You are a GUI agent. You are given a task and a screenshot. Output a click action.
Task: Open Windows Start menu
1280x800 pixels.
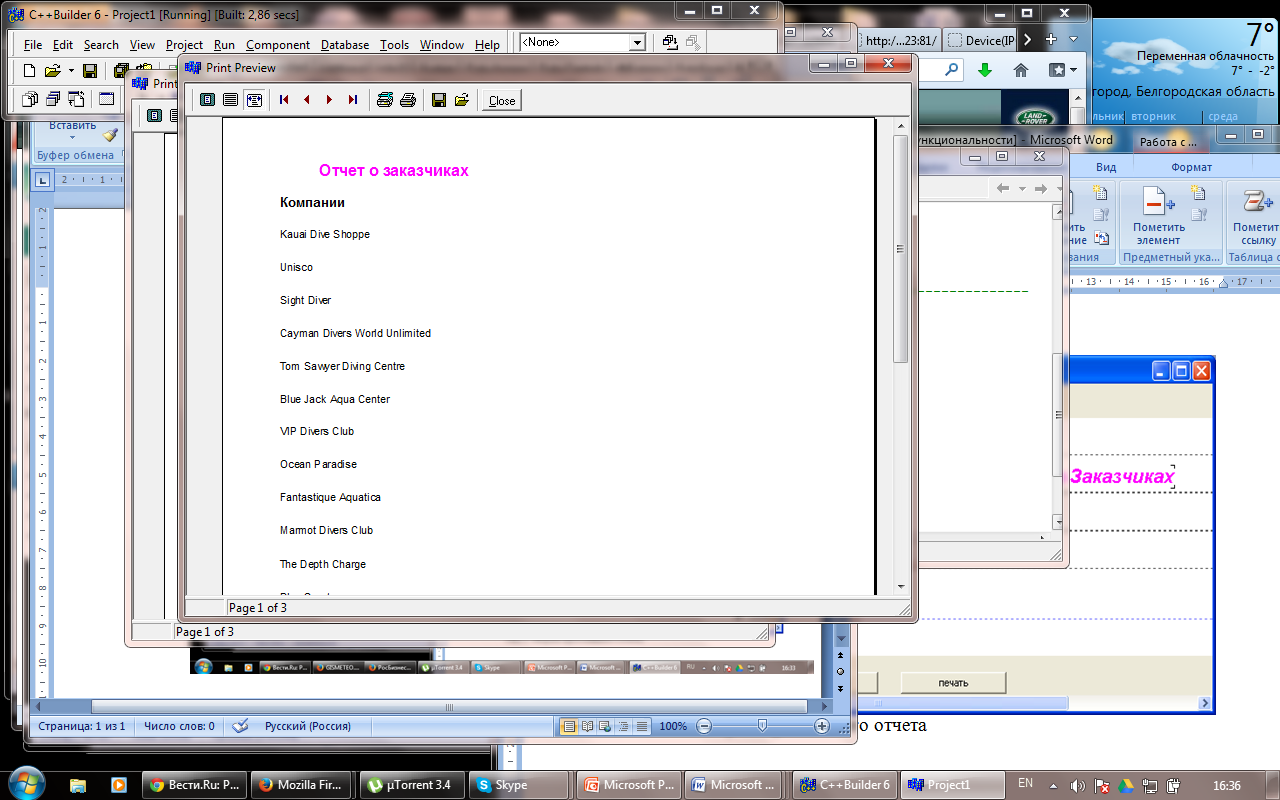[25, 784]
